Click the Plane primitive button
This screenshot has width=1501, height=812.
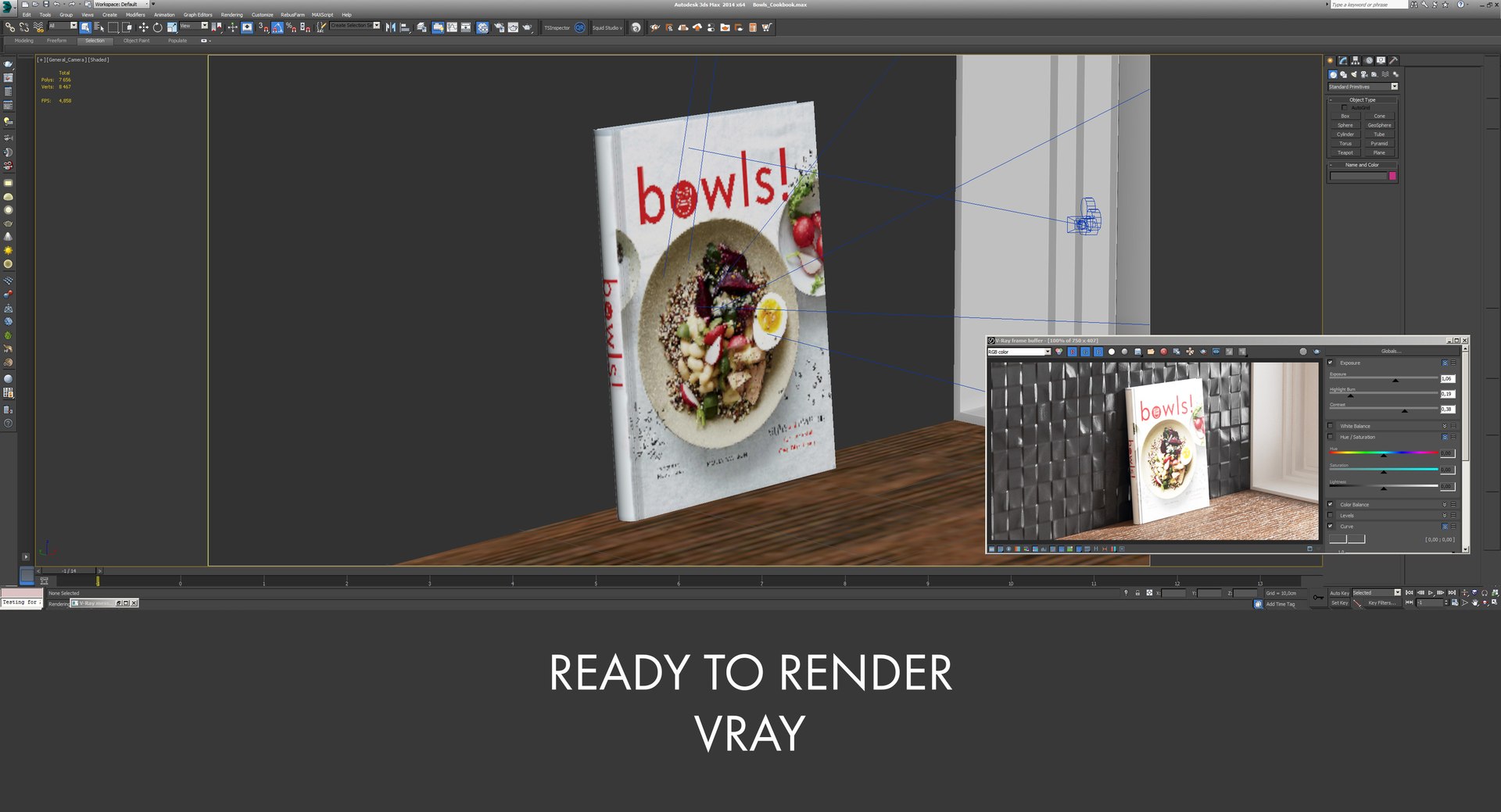click(x=1379, y=152)
